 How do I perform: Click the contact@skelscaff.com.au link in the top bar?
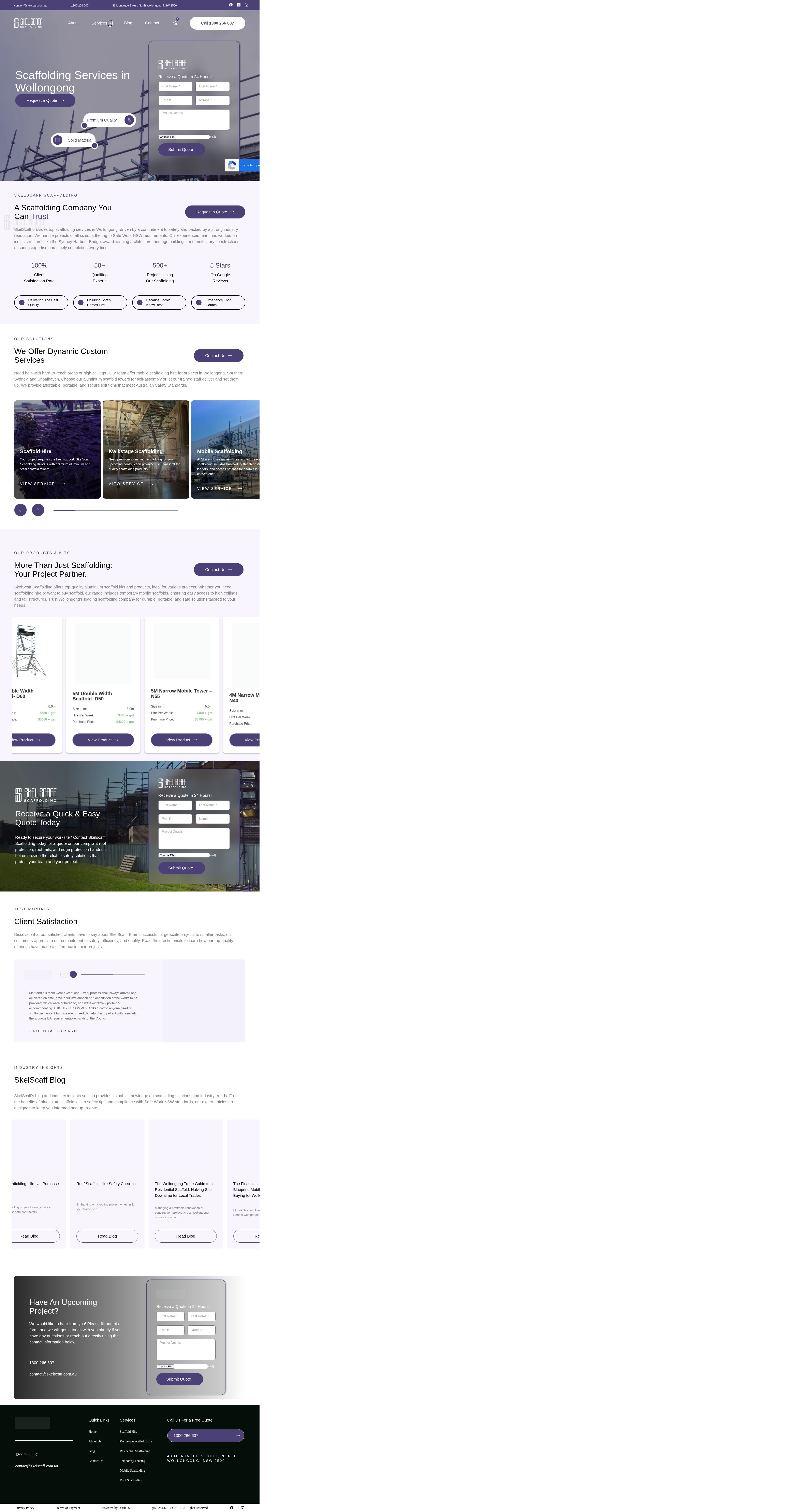tap(30, 5)
